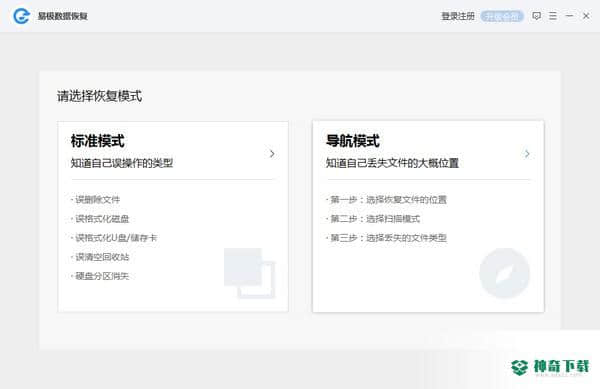This screenshot has width=600, height=389.
Task: Open the hamburger menu icon
Action: pyautogui.click(x=553, y=16)
